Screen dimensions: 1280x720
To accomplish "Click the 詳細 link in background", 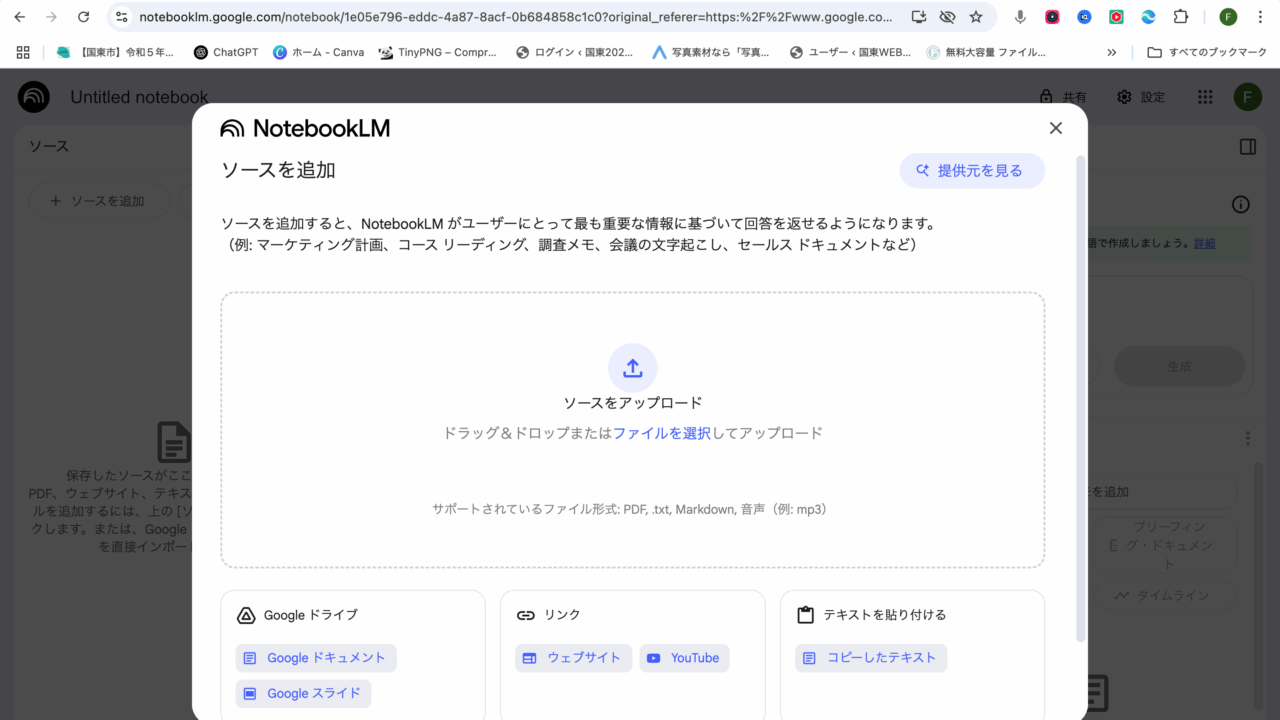I will (x=1204, y=243).
